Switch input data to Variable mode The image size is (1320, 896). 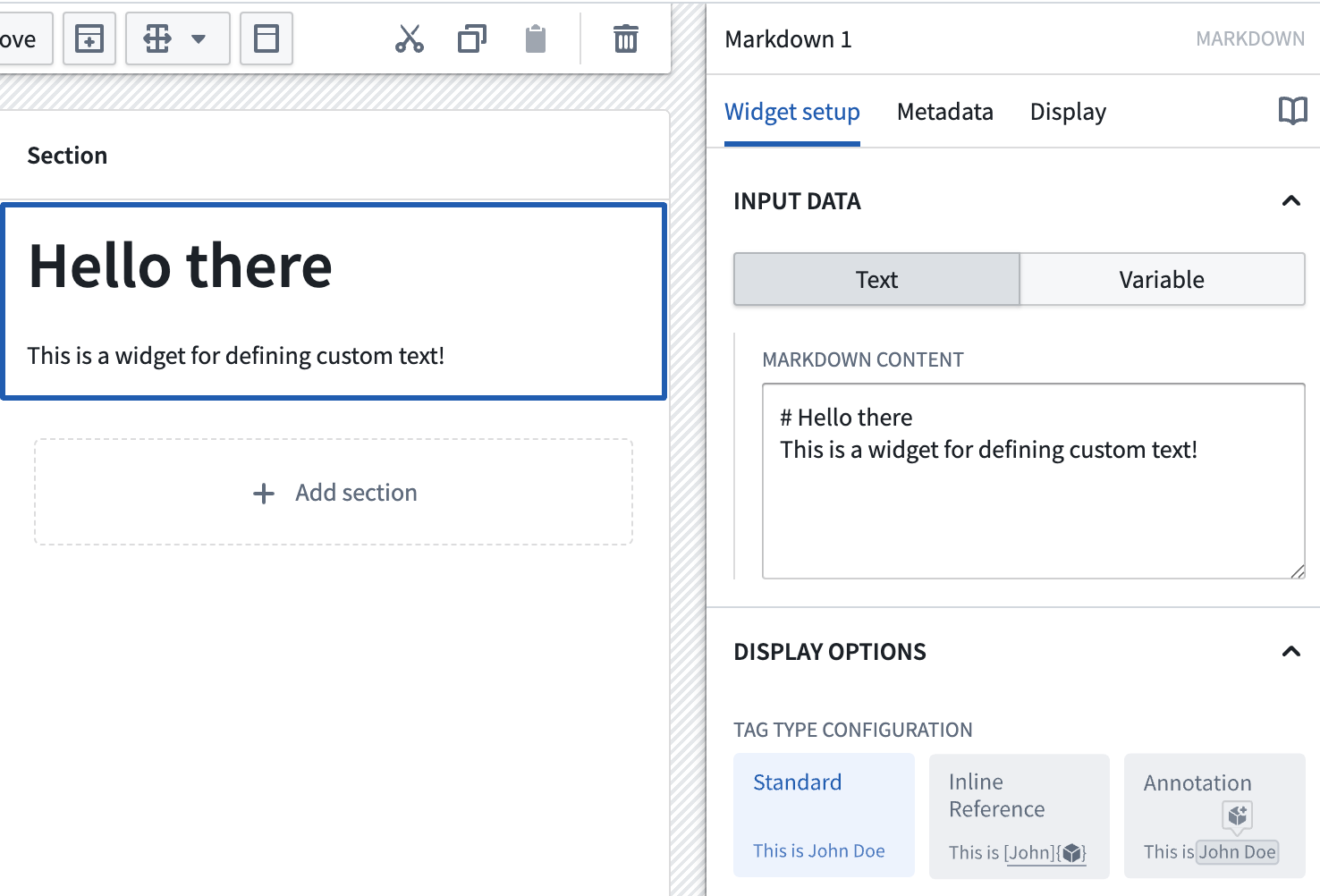(x=1162, y=279)
